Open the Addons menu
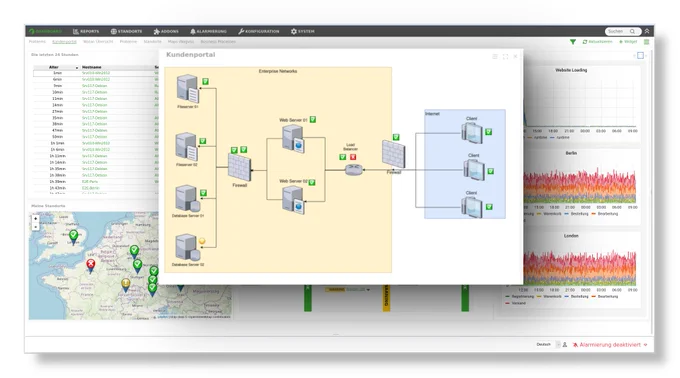This screenshot has height=378, width=680. coord(166,31)
